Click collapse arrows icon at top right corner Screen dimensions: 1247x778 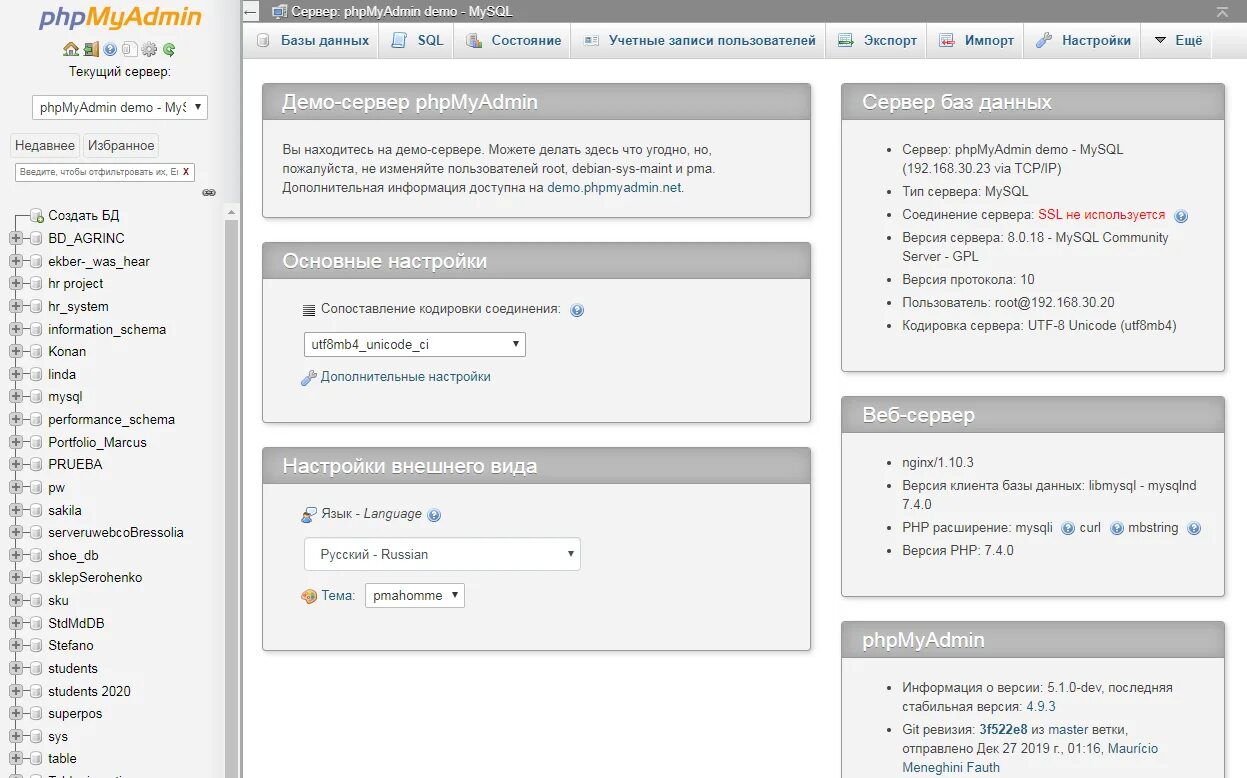pyautogui.click(x=1222, y=12)
